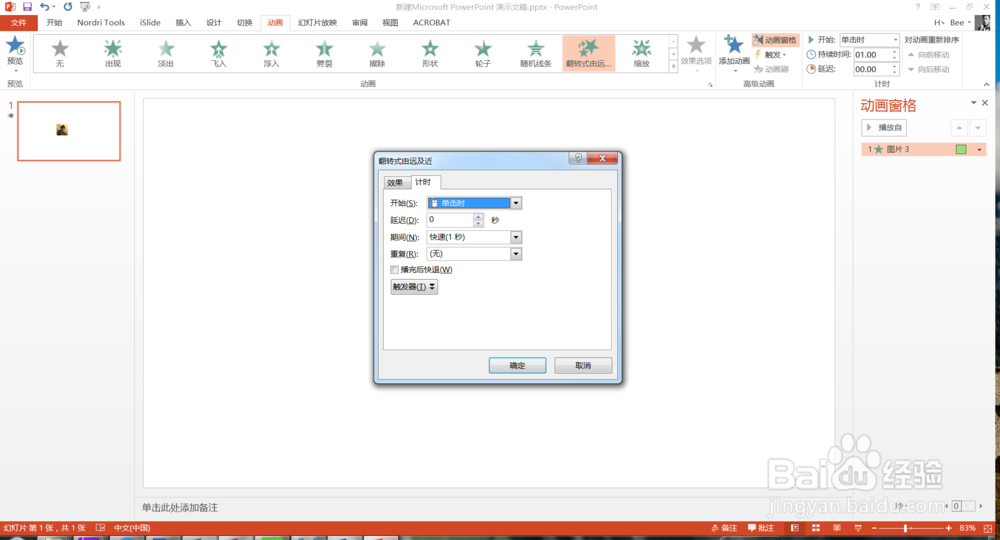The width and height of the screenshot is (1000, 540).
Task: Select the 劈裂 split animation
Action: pyautogui.click(x=325, y=53)
